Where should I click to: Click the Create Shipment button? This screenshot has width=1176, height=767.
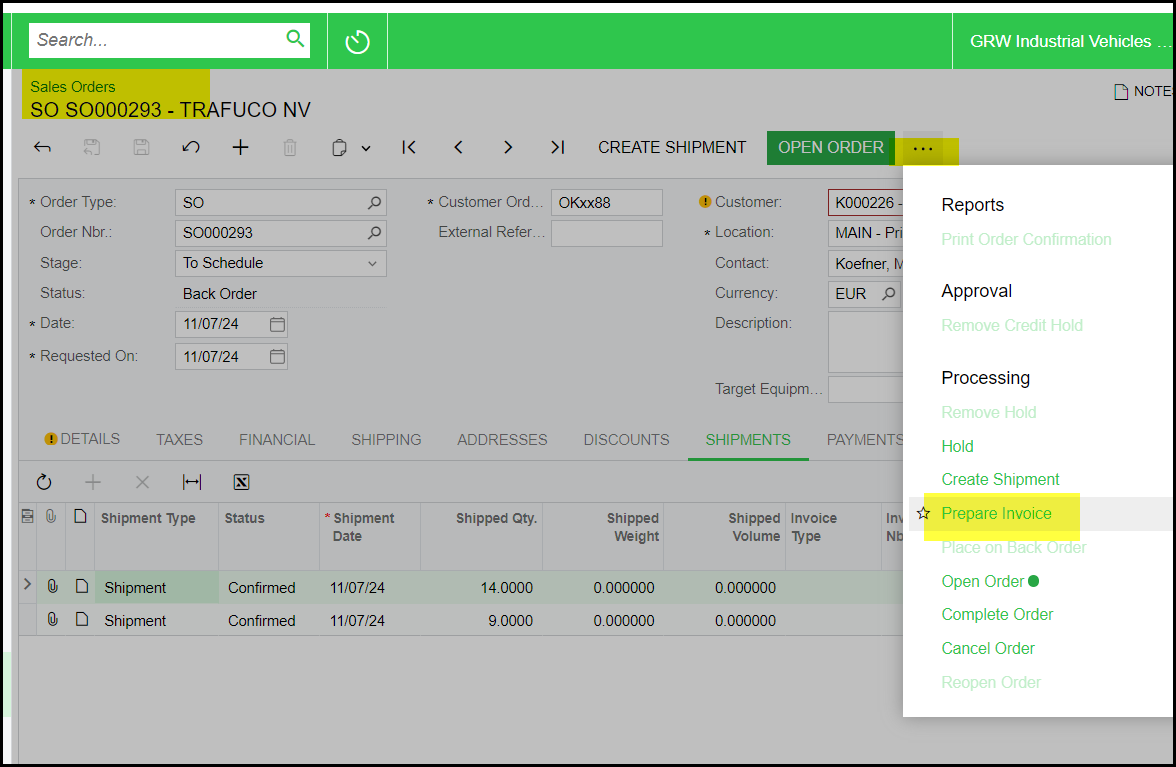[671, 148]
